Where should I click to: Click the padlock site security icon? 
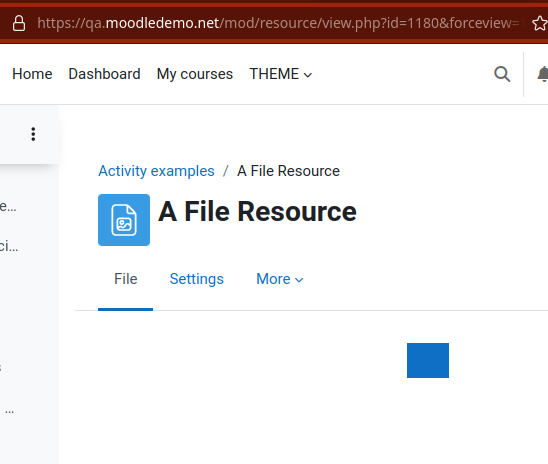pos(19,23)
